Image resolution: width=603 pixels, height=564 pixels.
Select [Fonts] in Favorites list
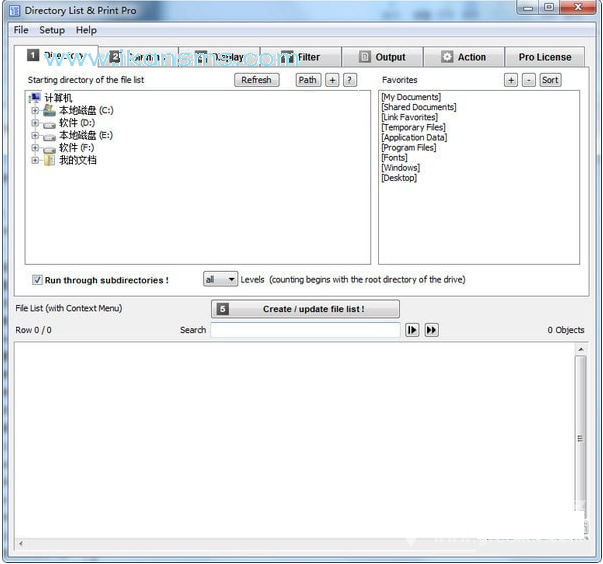pyautogui.click(x=394, y=158)
